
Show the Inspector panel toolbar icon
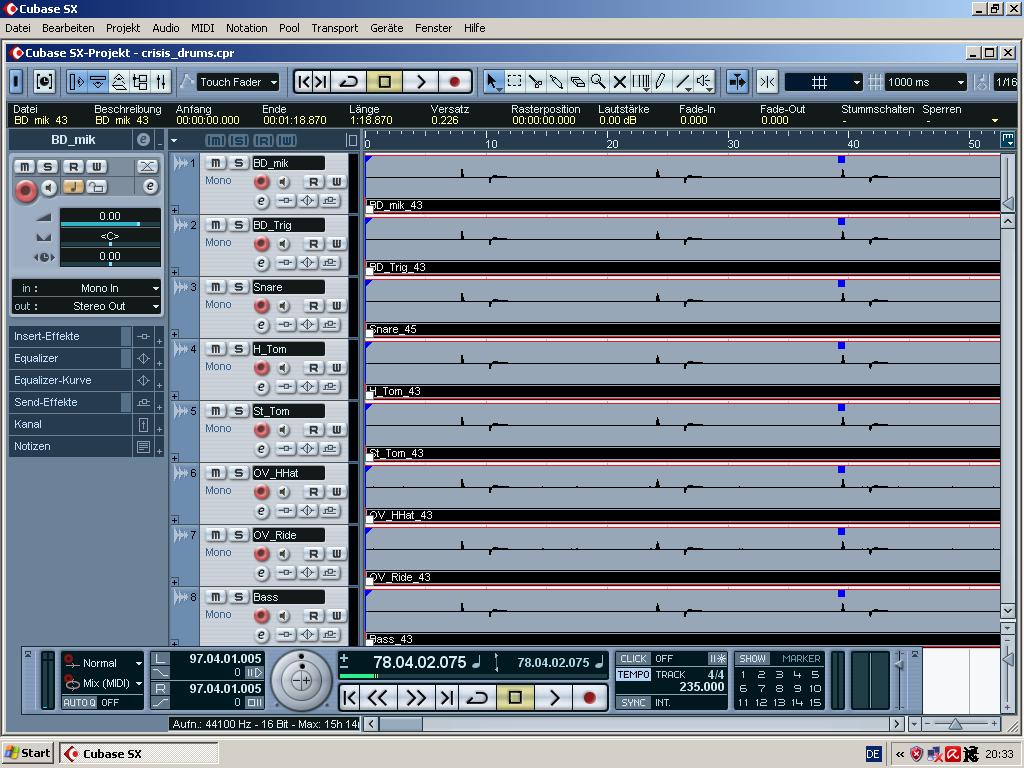click(76, 82)
